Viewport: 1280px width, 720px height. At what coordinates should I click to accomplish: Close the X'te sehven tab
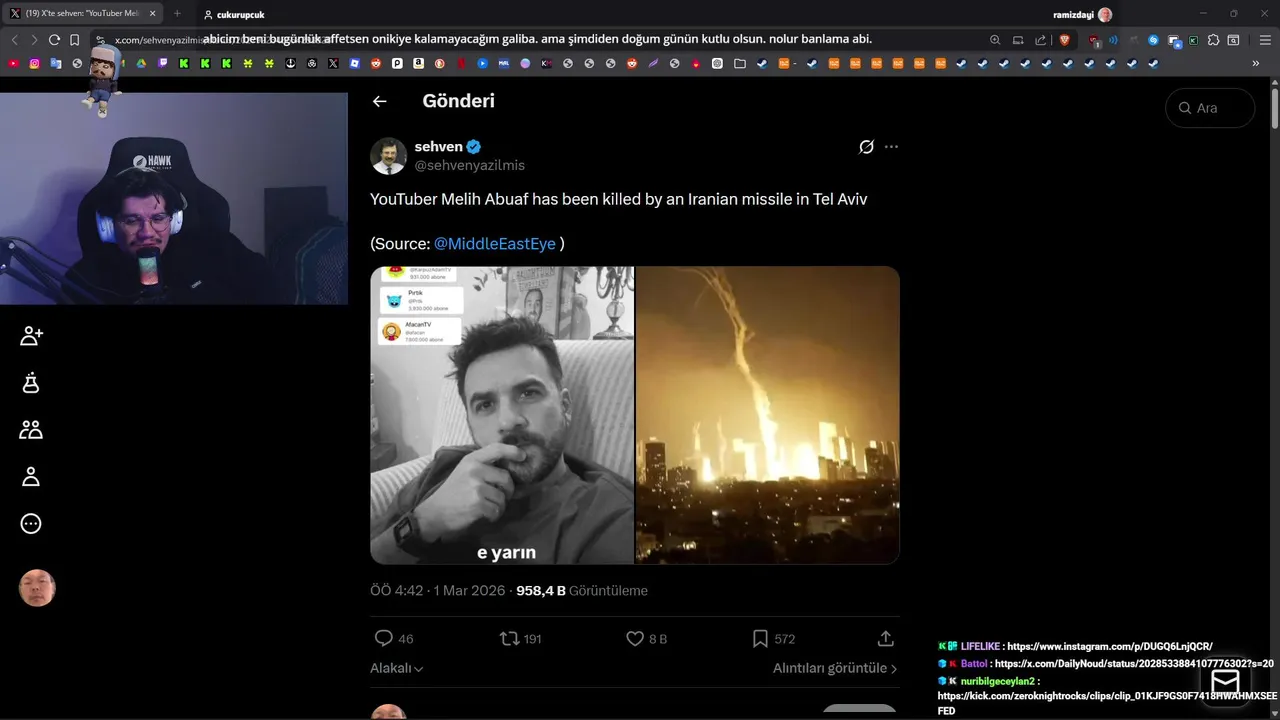(x=152, y=14)
